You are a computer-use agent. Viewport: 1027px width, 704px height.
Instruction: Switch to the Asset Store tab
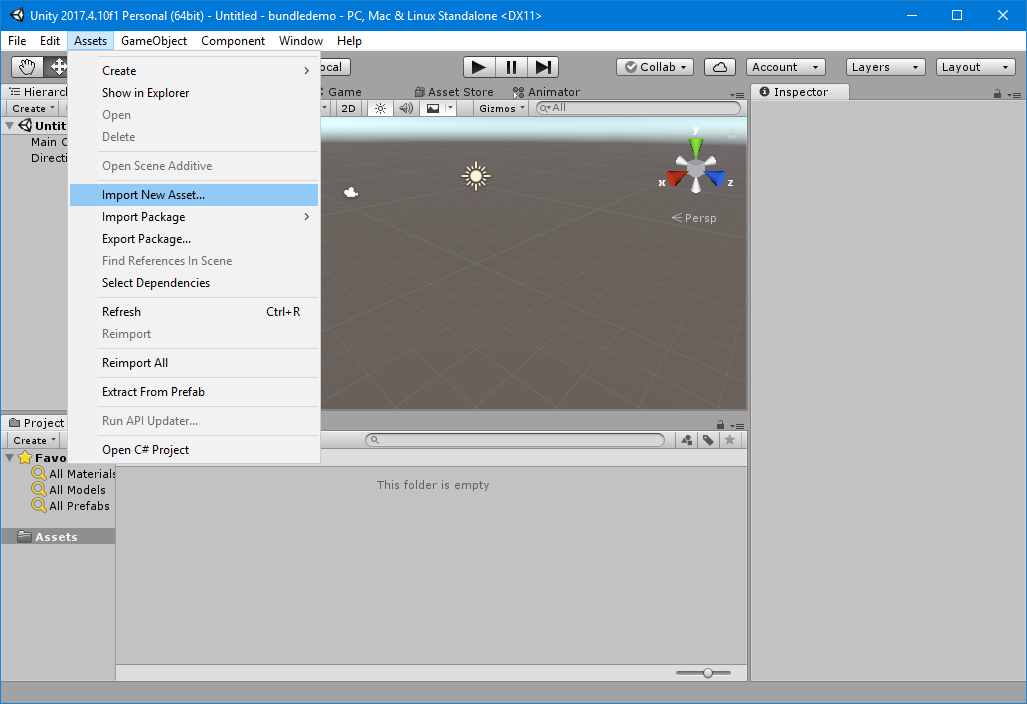(x=454, y=92)
